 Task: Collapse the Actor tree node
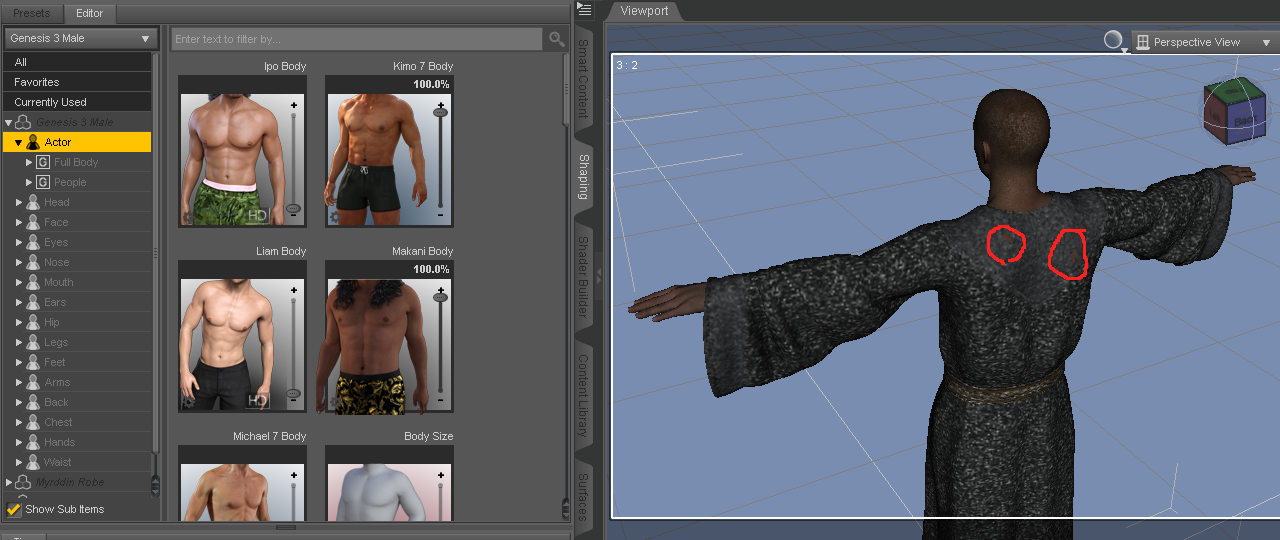(18, 142)
